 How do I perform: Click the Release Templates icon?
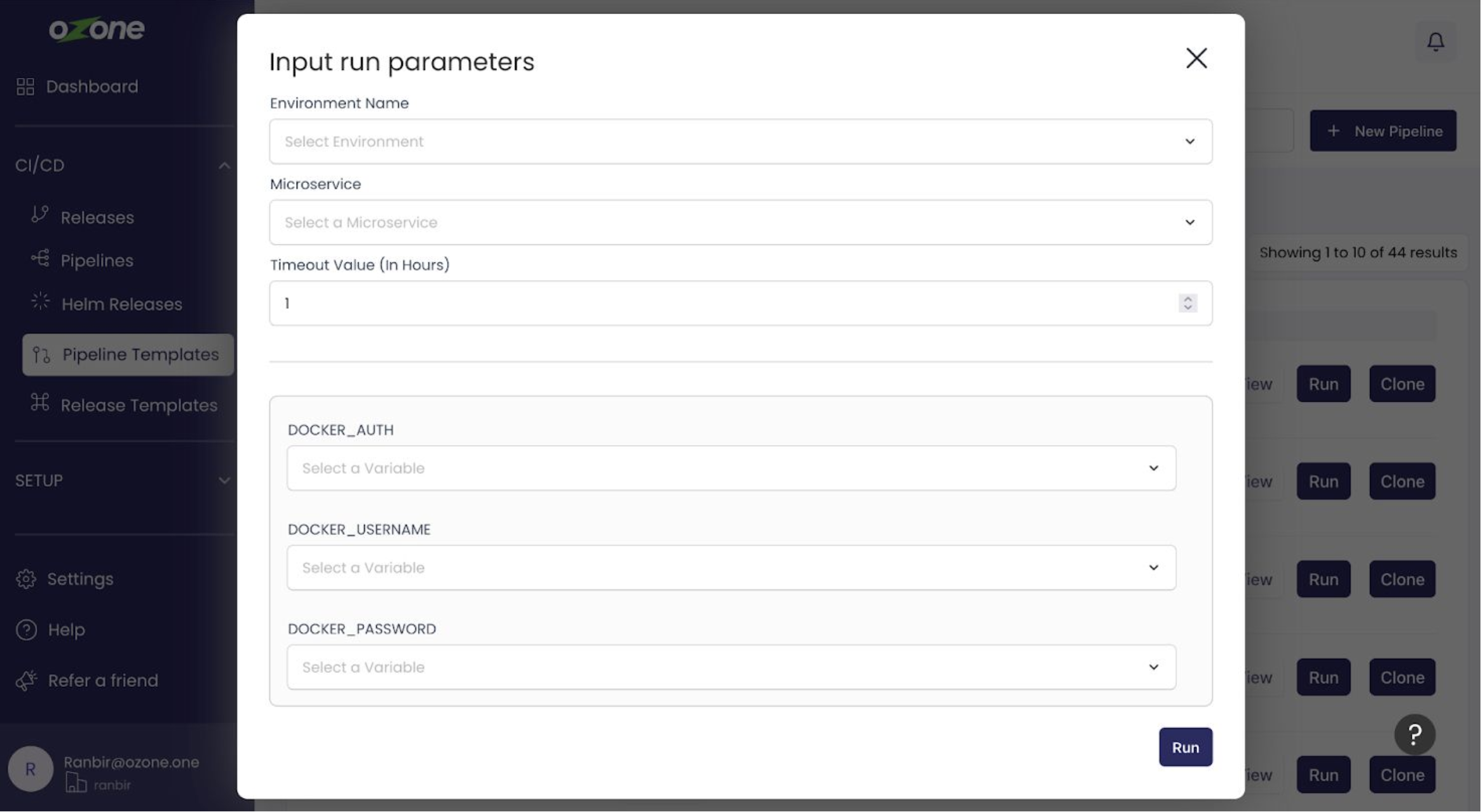click(x=40, y=403)
